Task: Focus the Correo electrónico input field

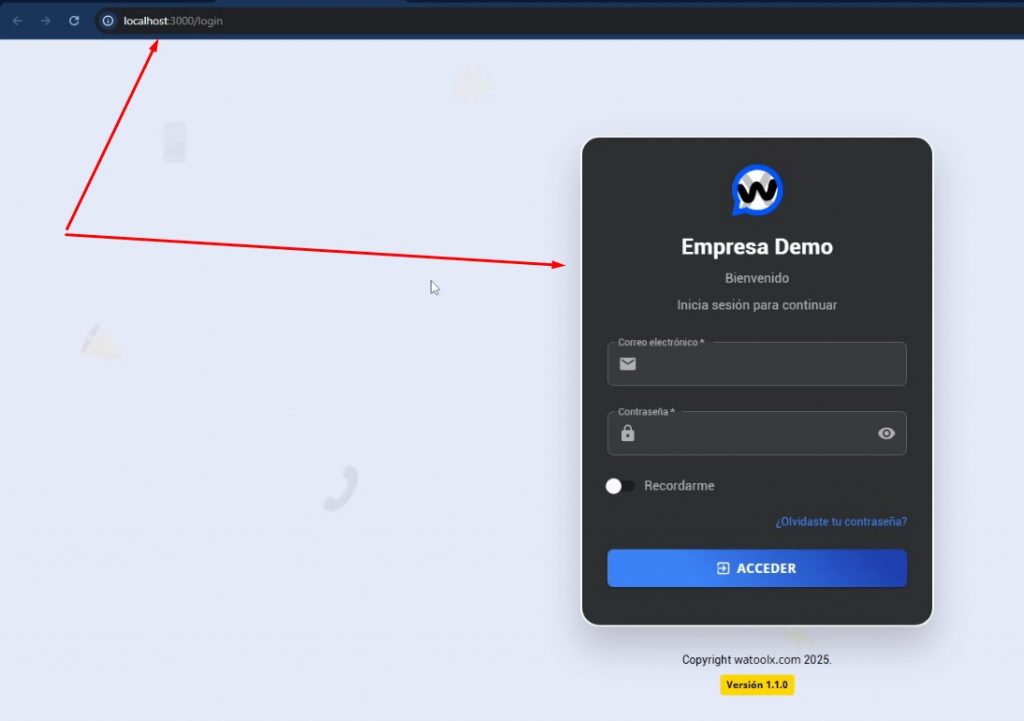Action: (x=770, y=364)
